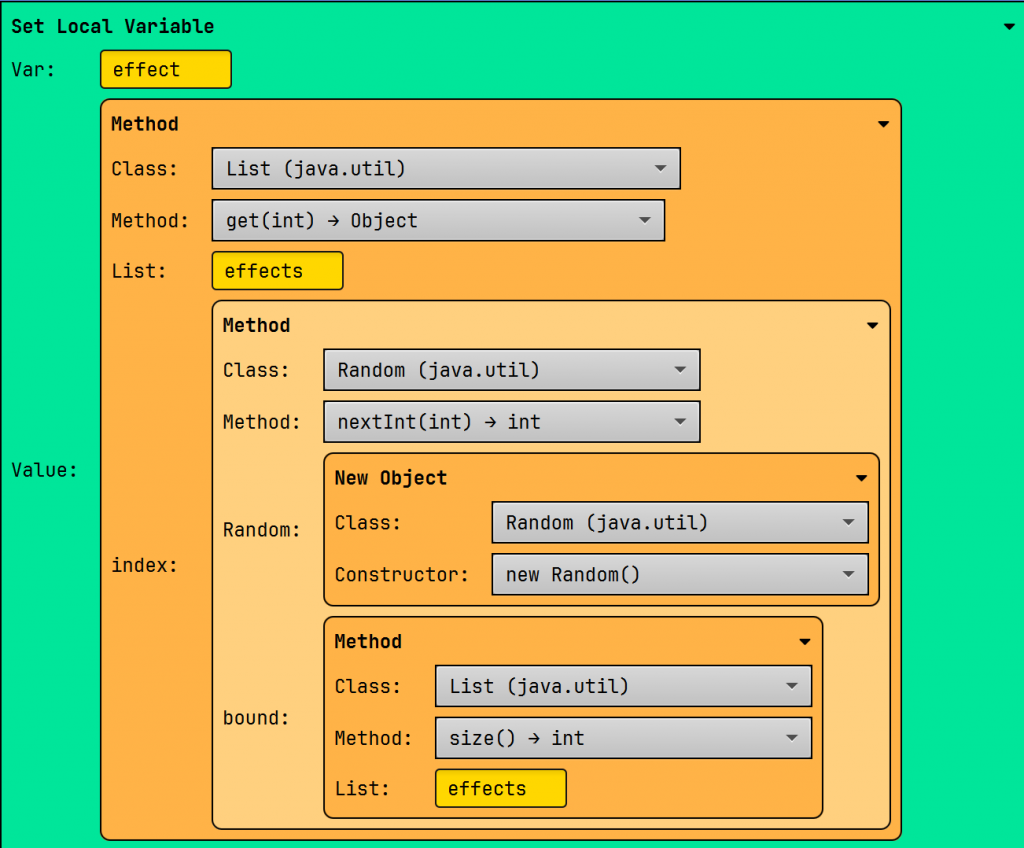Click the outer Method block header label
This screenshot has height=848, width=1024.
pyautogui.click(x=145, y=124)
